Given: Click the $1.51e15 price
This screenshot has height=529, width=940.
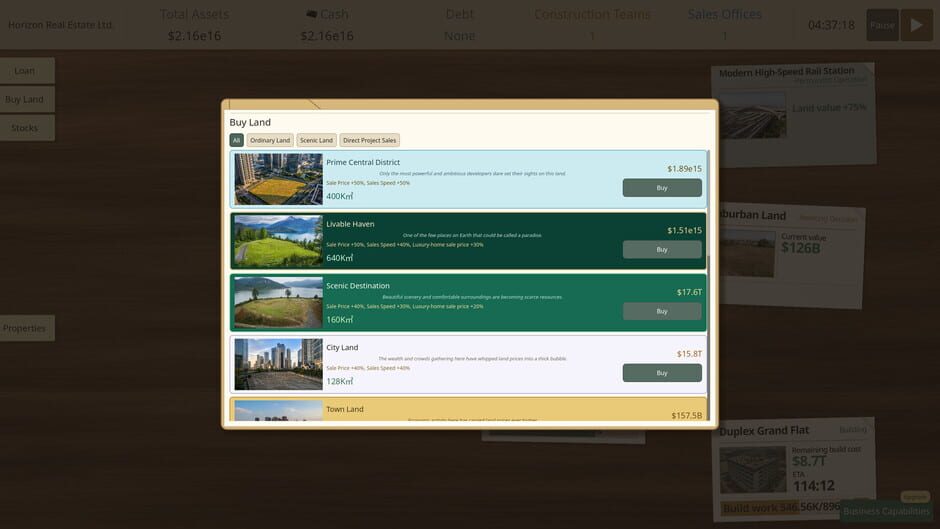Looking at the screenshot, I should [x=684, y=230].
